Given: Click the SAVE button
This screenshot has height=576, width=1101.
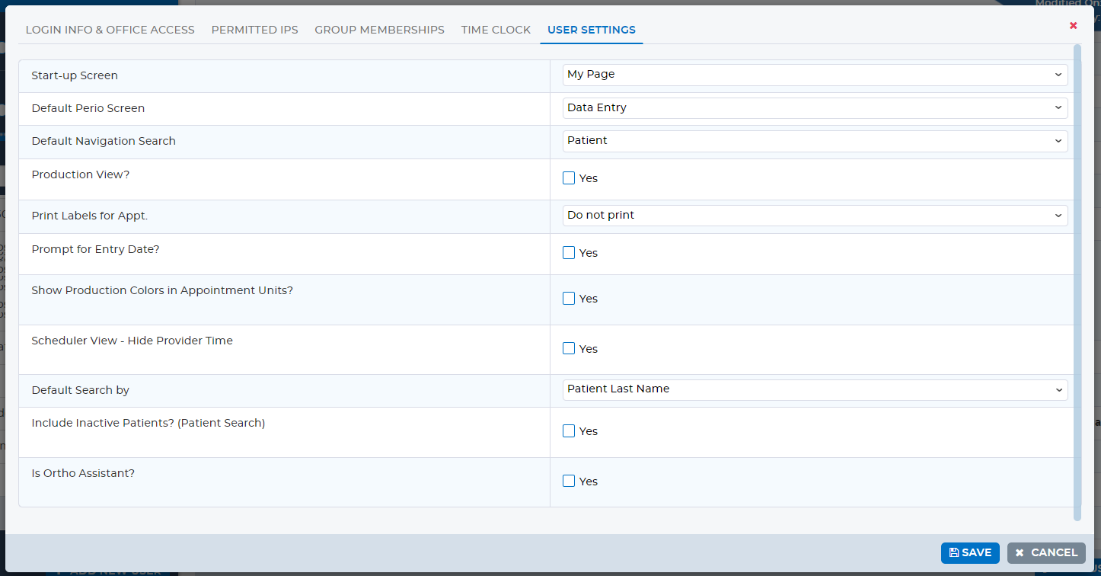Looking at the screenshot, I should click(x=969, y=552).
